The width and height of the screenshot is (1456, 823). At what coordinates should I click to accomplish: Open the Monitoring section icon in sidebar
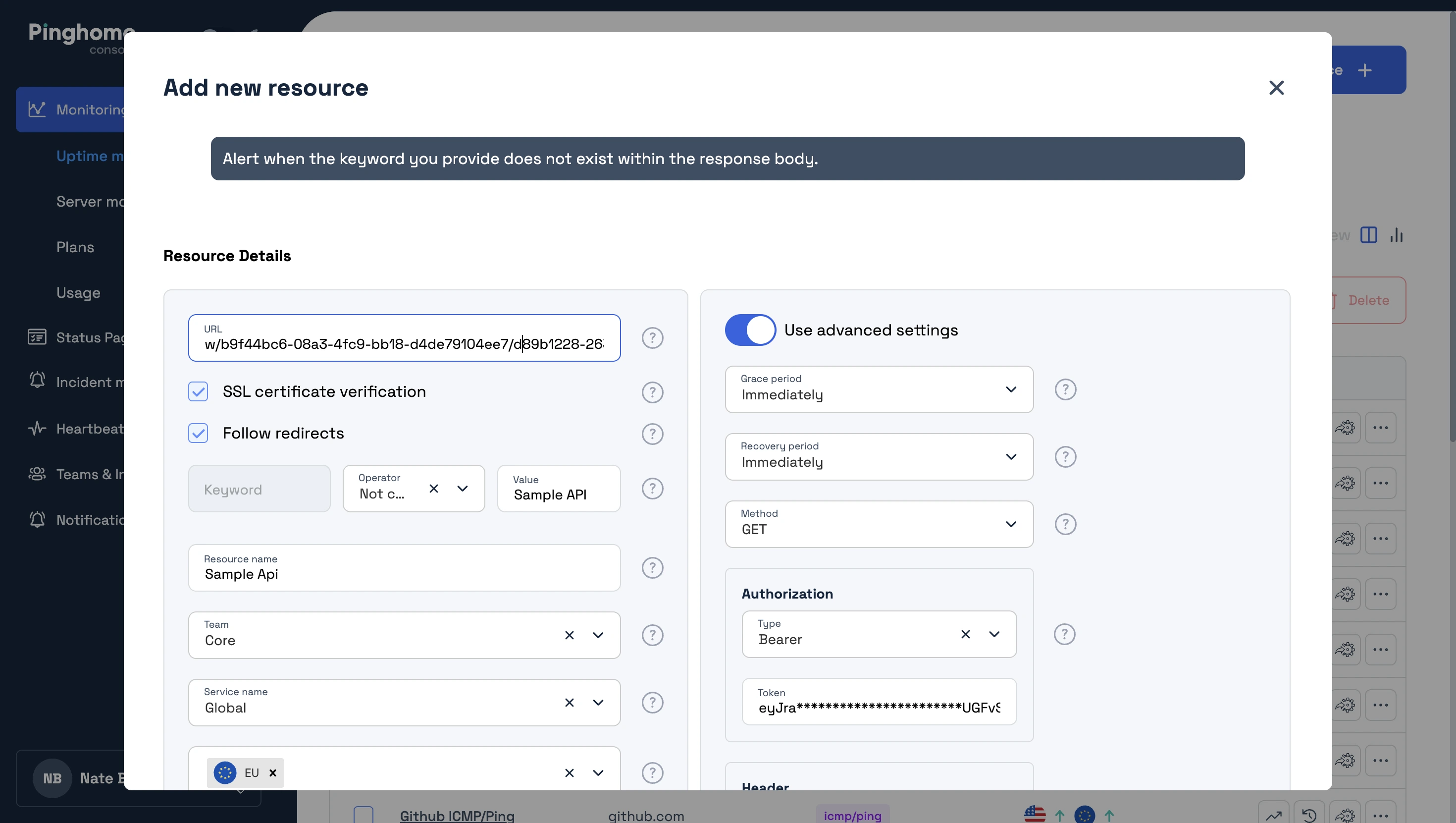tap(37, 109)
